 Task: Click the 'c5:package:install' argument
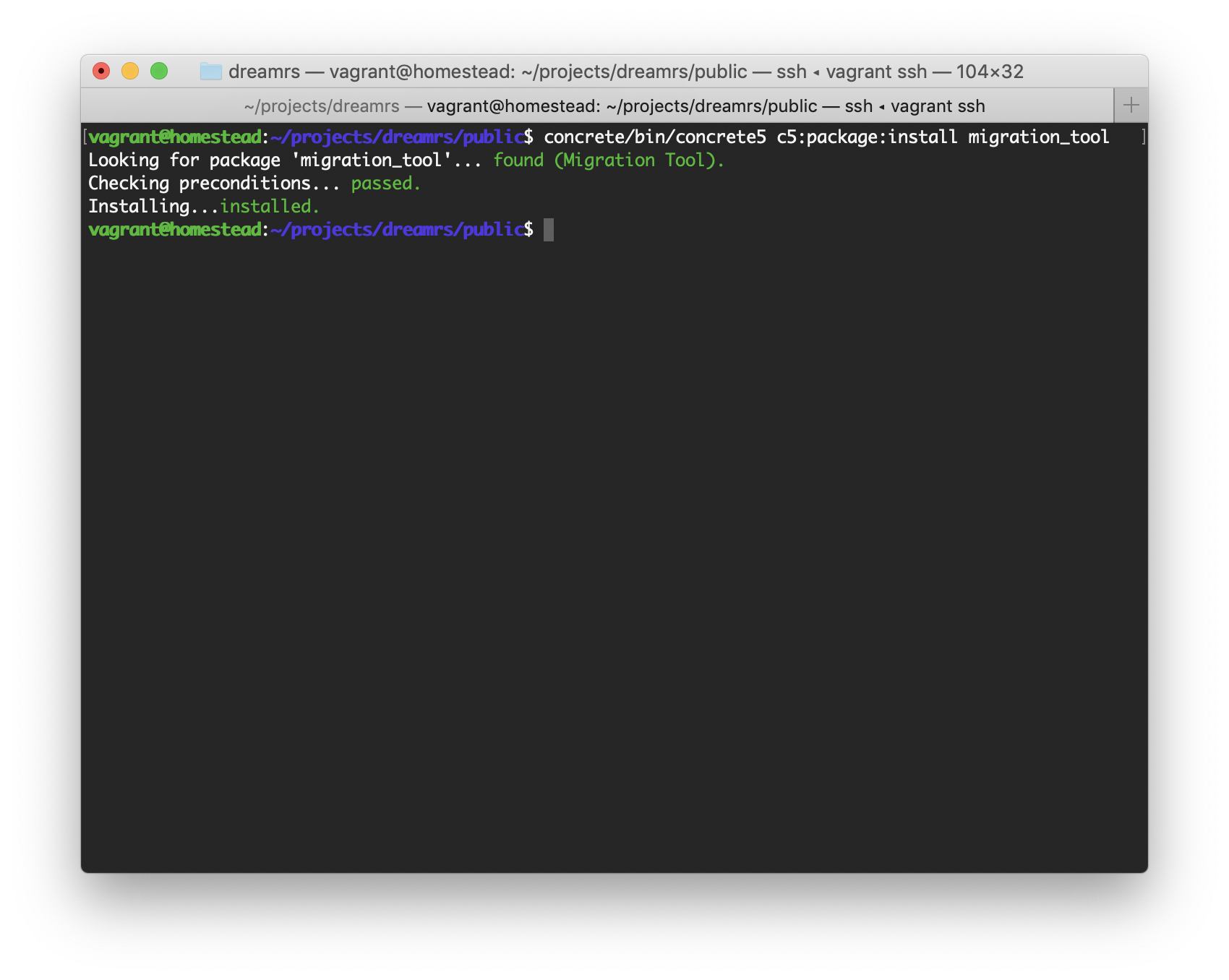coord(867,137)
